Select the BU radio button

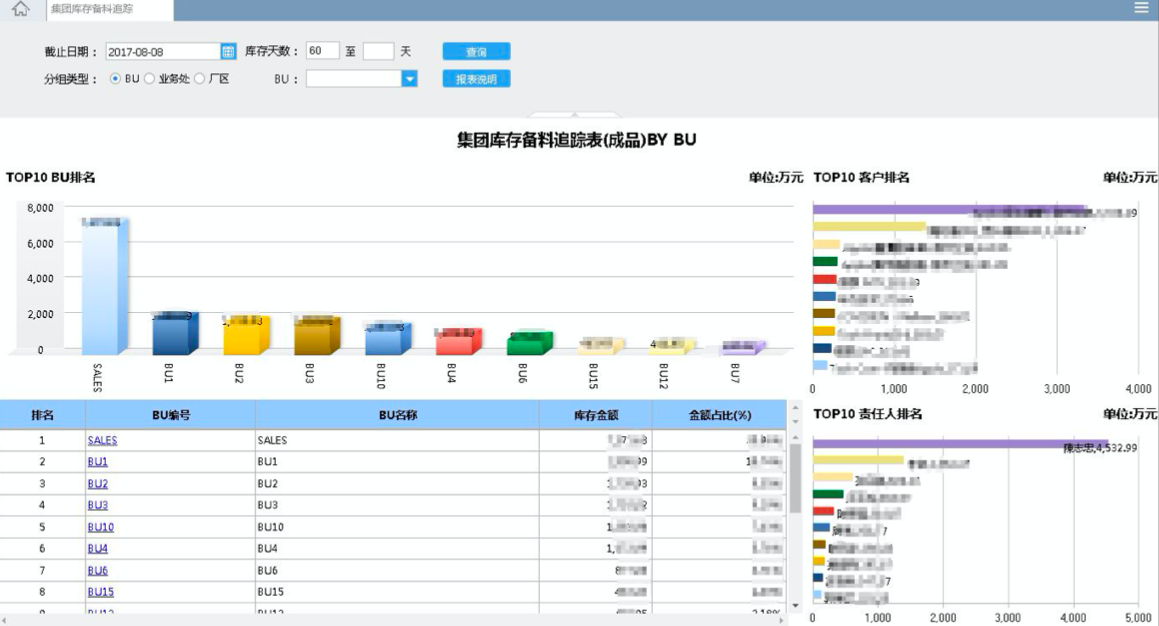coord(115,78)
